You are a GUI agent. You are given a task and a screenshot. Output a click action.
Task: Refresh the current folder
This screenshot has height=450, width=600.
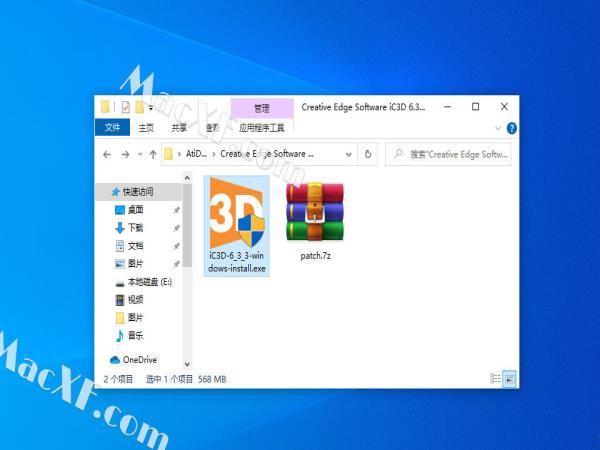click(368, 155)
